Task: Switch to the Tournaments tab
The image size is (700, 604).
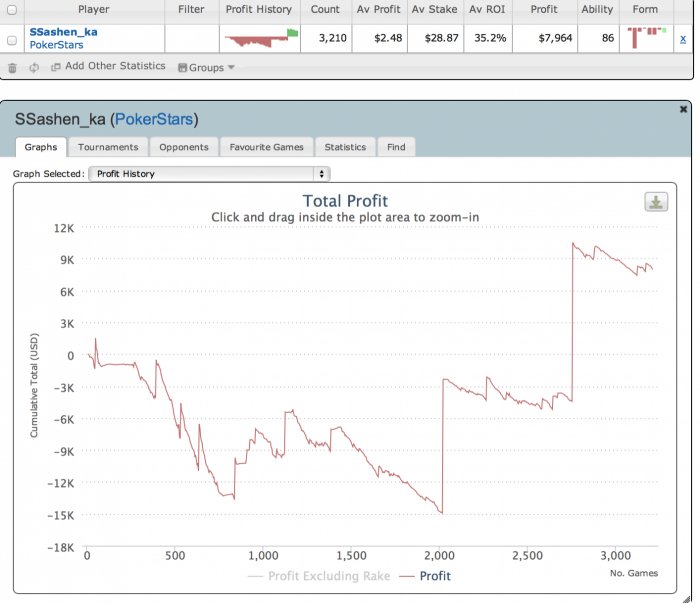Action: click(x=108, y=147)
